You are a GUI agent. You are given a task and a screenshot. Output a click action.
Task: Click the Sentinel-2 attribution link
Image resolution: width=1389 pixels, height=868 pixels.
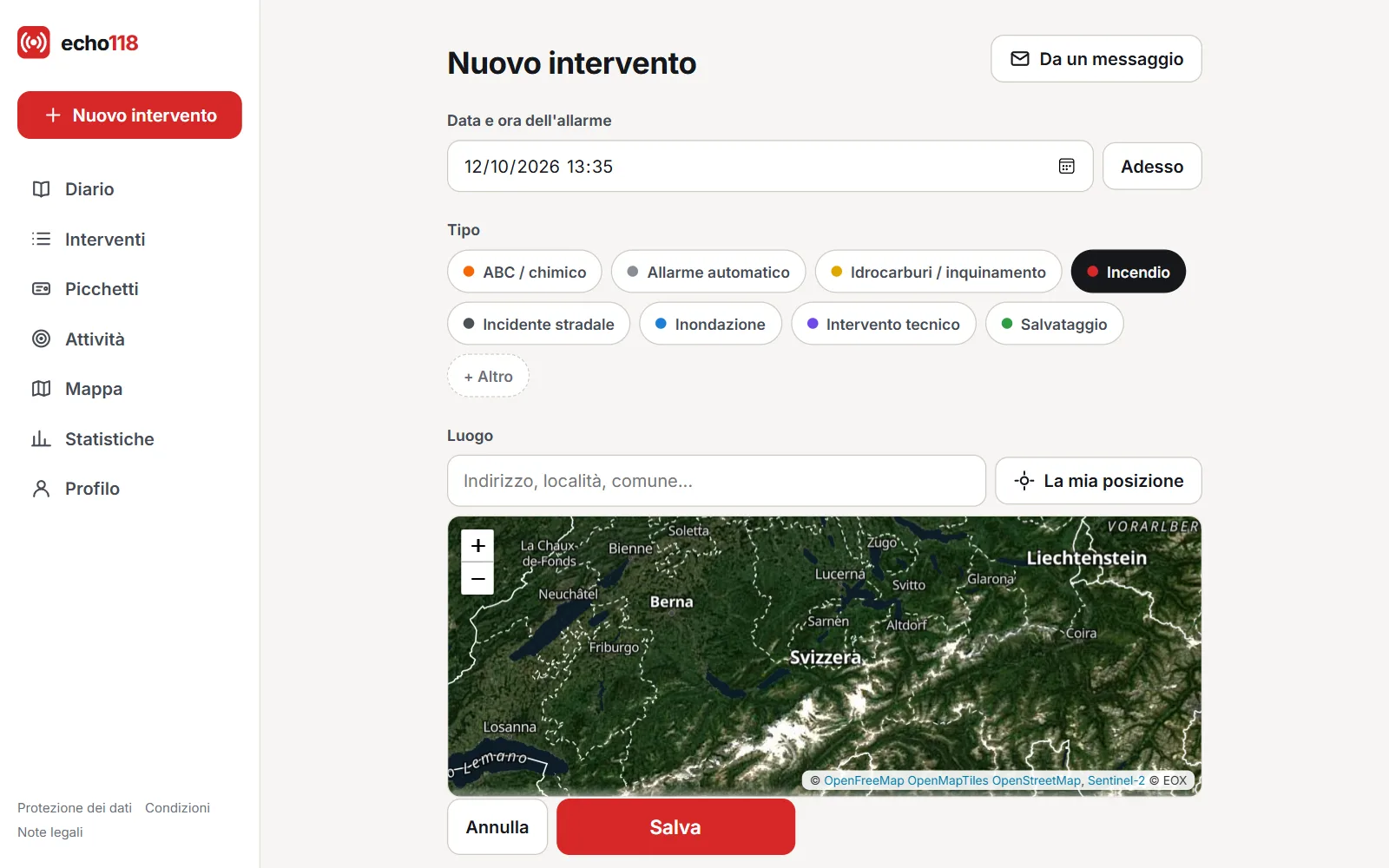point(1116,780)
